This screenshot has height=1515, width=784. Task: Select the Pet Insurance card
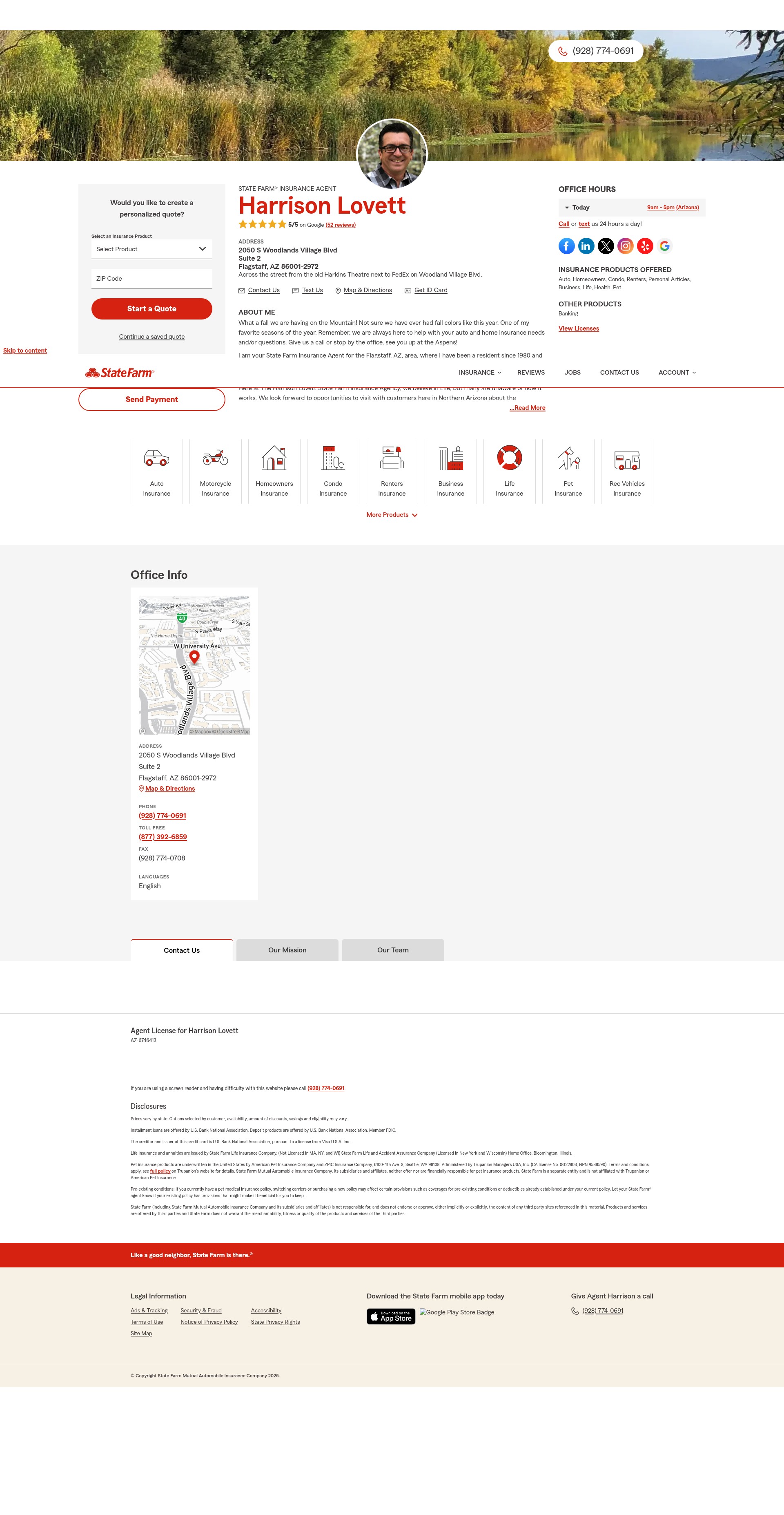coord(568,471)
